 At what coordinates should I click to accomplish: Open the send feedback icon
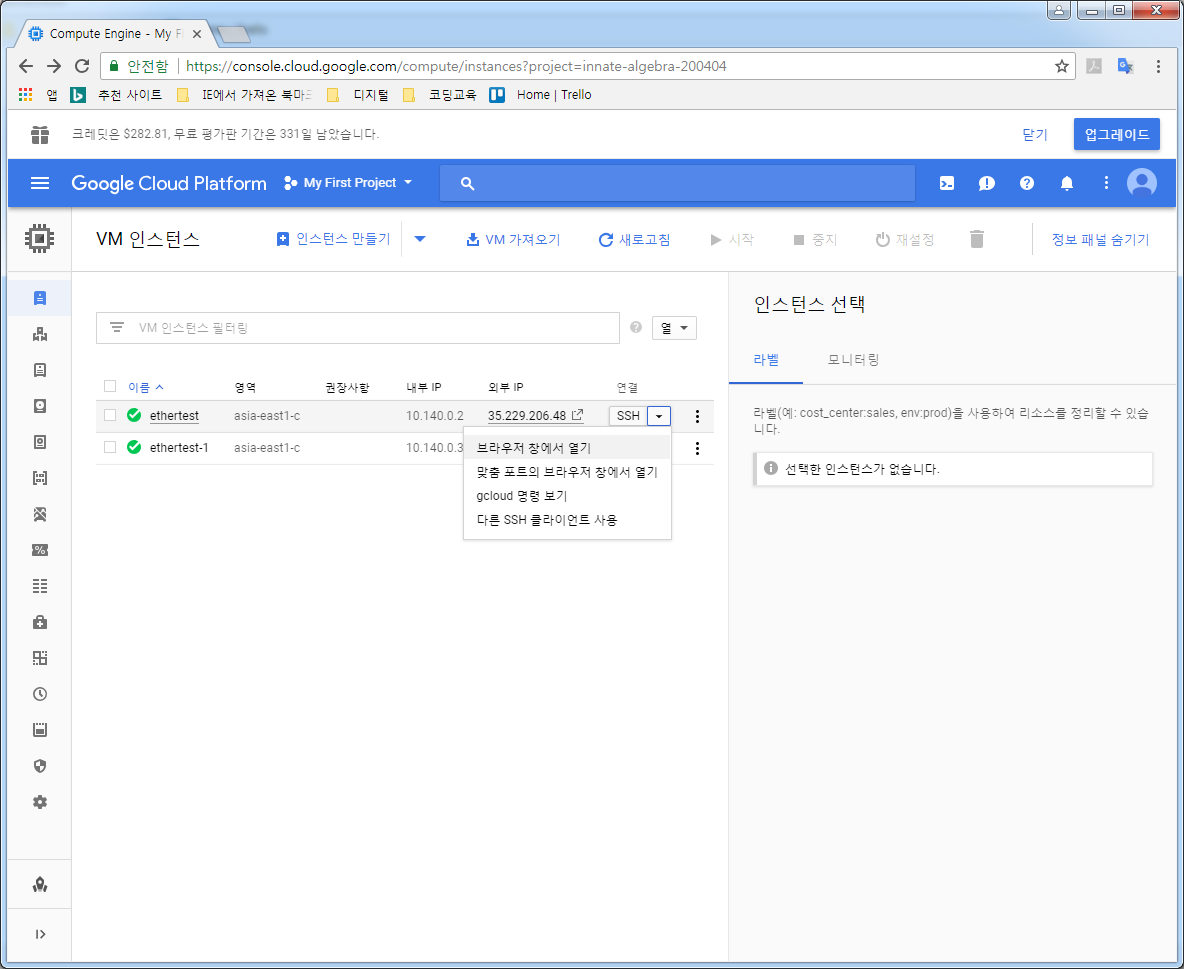[986, 183]
